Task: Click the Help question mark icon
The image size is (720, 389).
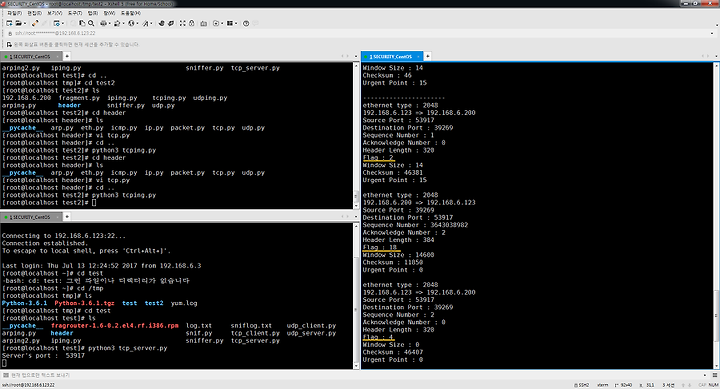Action: coord(246,23)
